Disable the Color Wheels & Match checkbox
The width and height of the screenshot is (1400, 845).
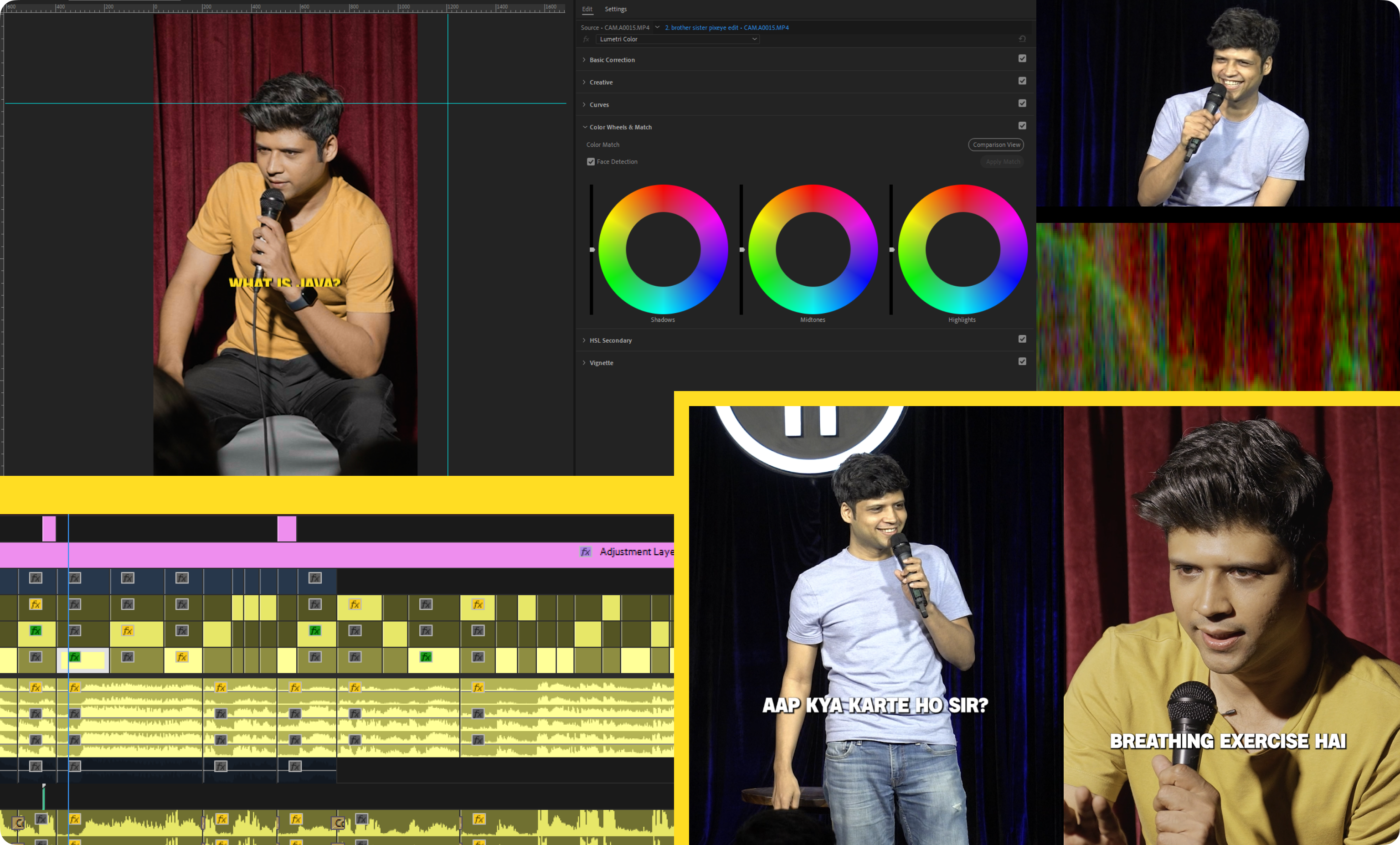pos(1022,126)
